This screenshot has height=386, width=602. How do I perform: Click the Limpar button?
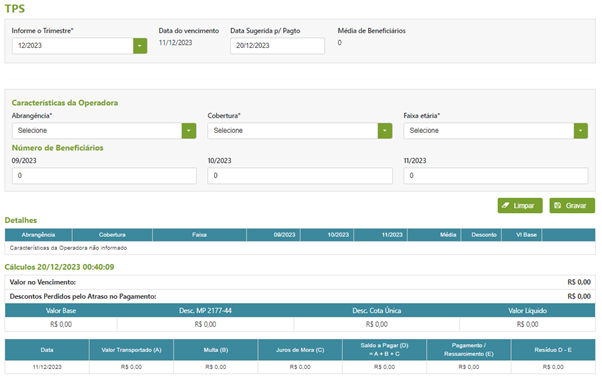point(520,206)
